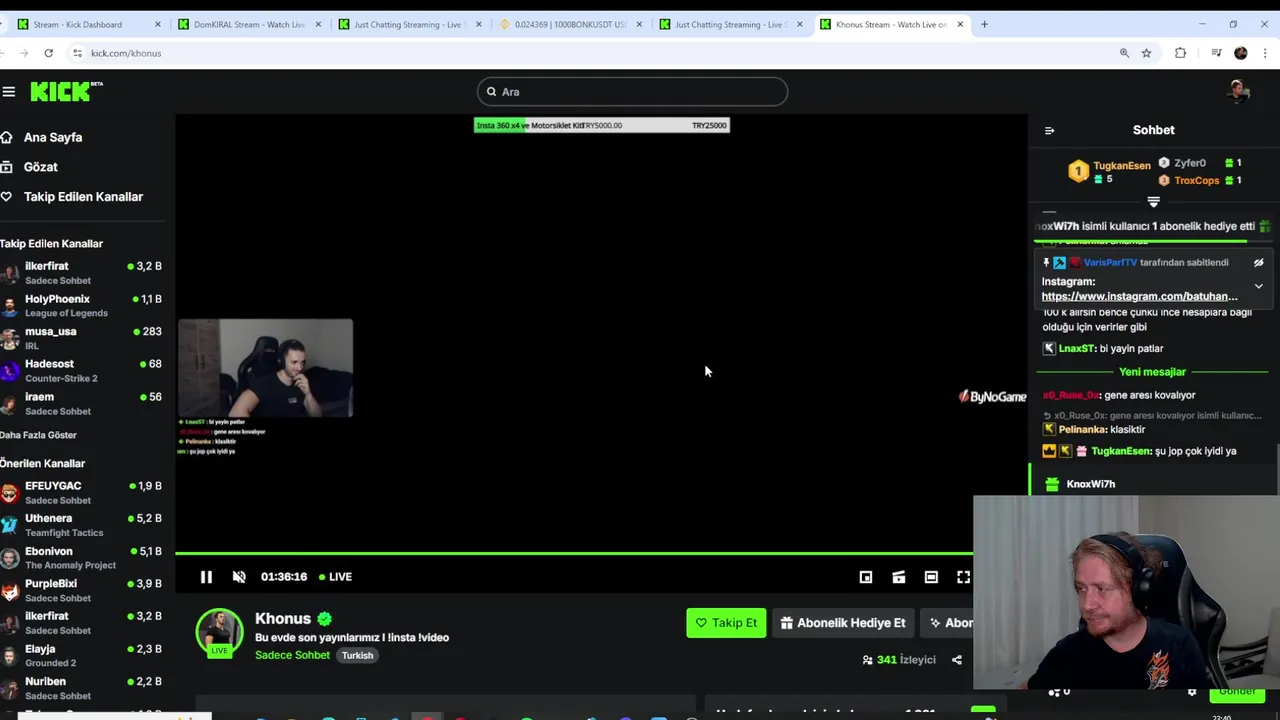Open Ebonivon recommended channel
Screen dimensions: 1280x720
pyautogui.click(x=82, y=557)
